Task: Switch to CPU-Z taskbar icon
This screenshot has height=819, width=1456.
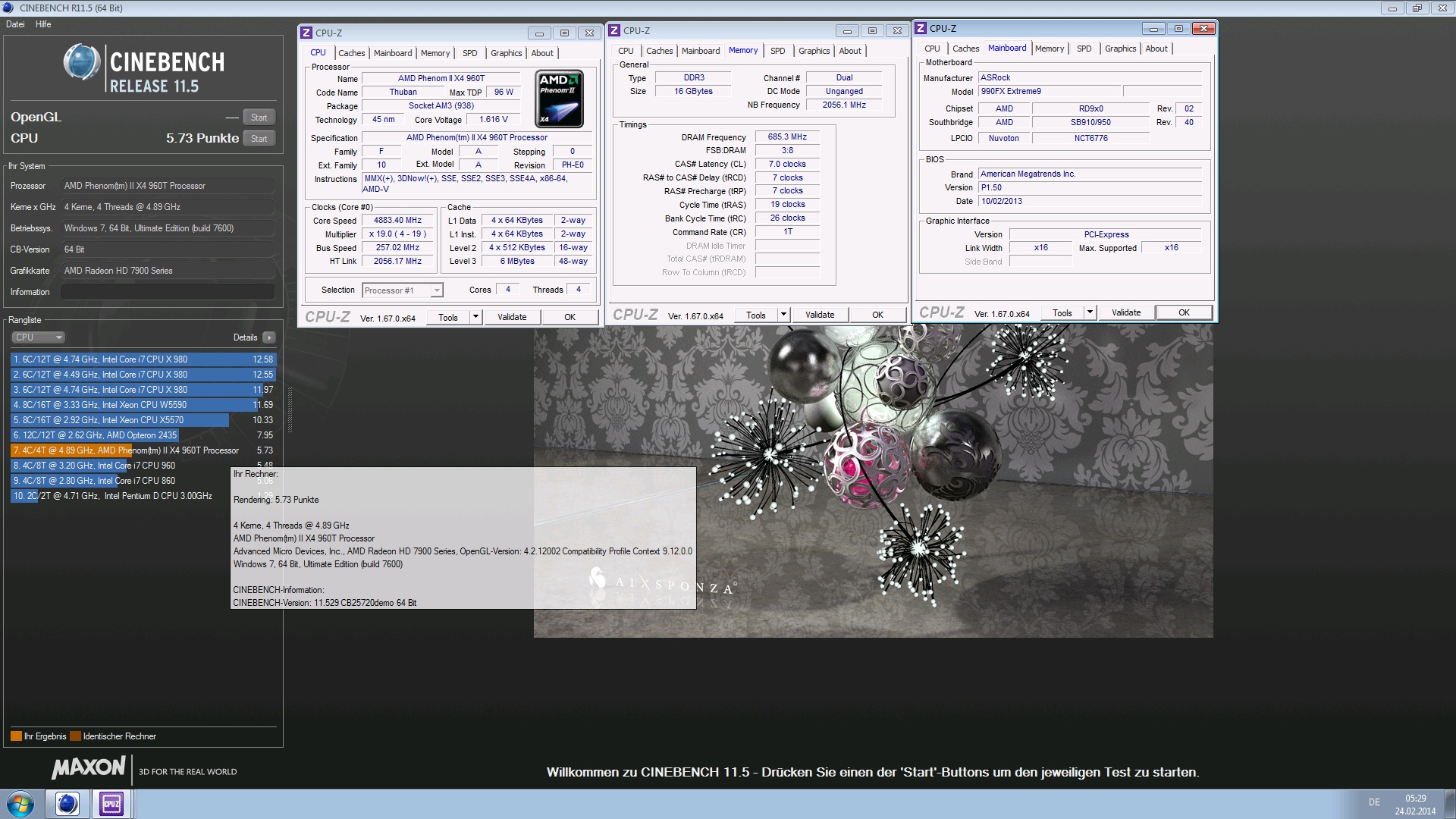Action: pyautogui.click(x=111, y=804)
